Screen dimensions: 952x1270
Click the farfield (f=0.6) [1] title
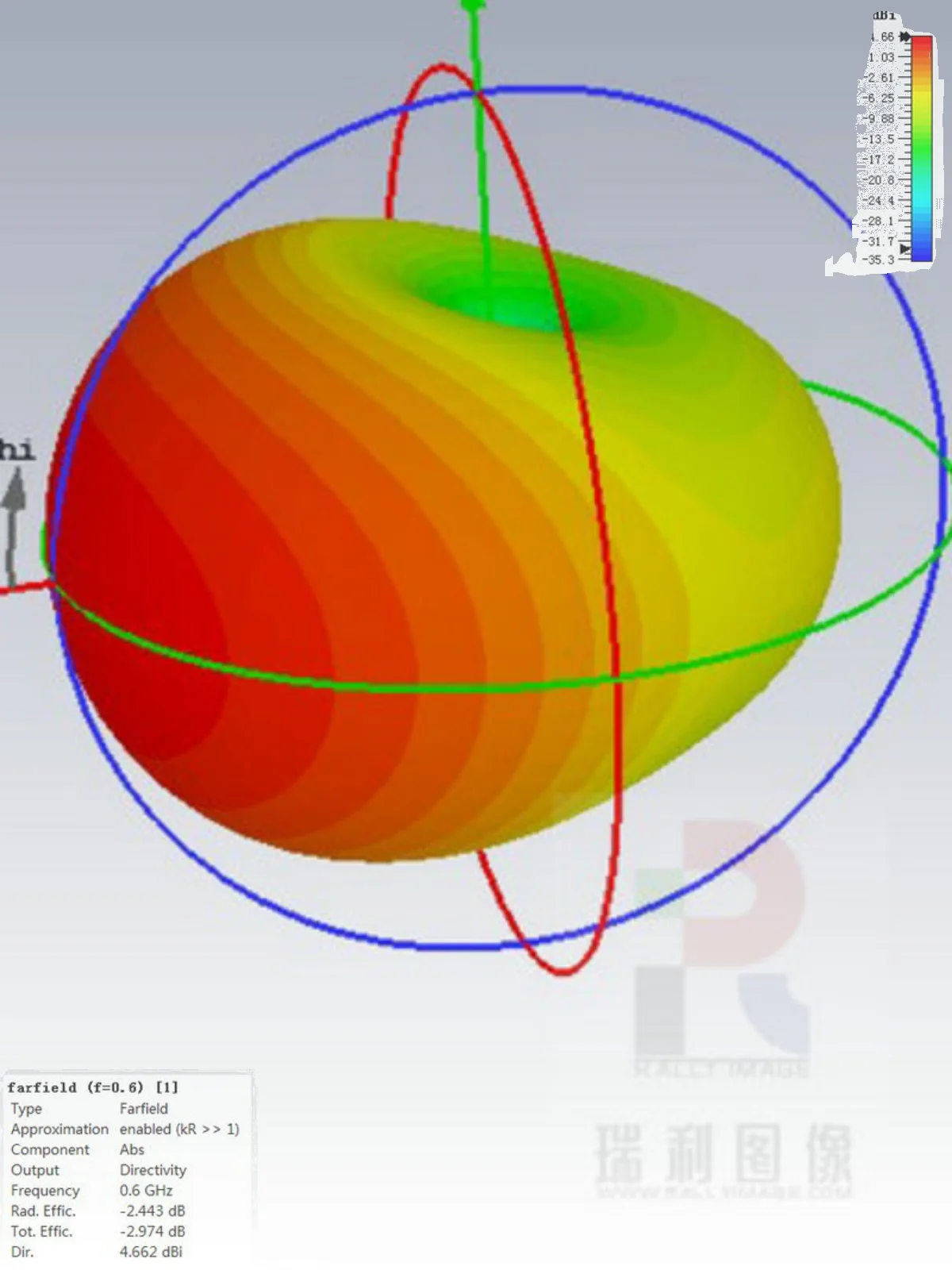click(93, 1087)
